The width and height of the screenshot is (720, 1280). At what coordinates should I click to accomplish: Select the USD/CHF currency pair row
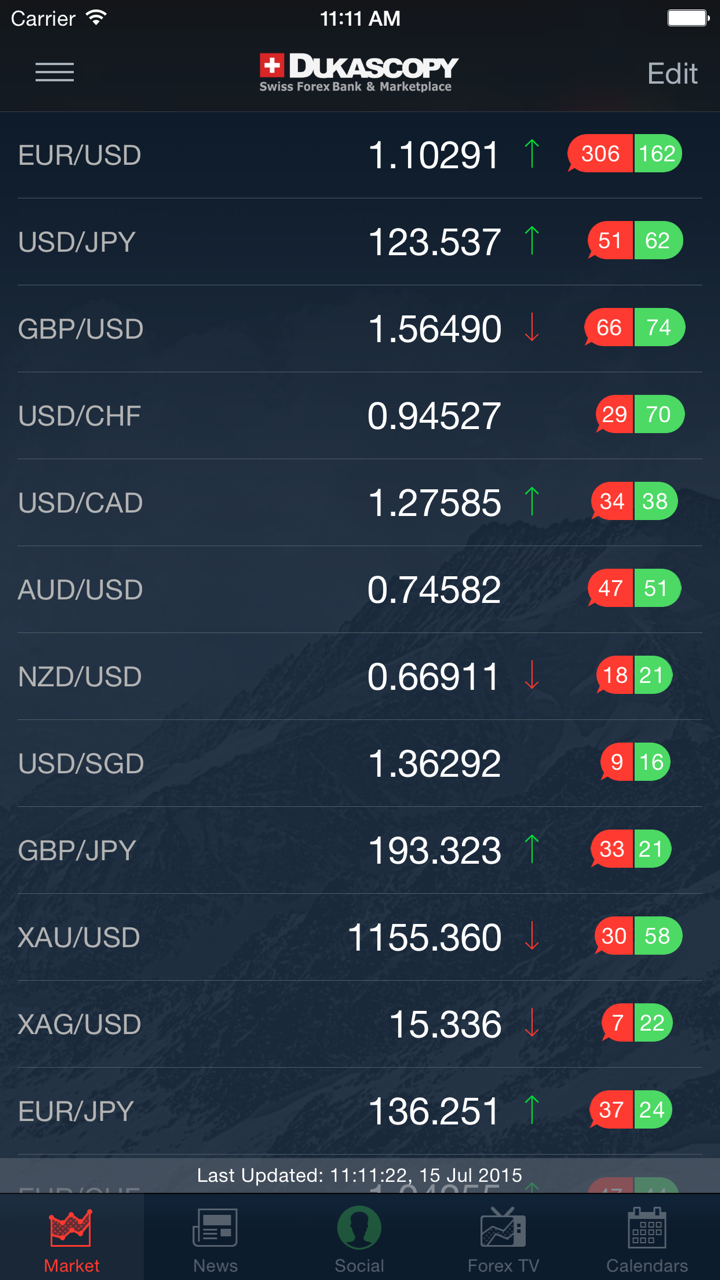tap(360, 415)
